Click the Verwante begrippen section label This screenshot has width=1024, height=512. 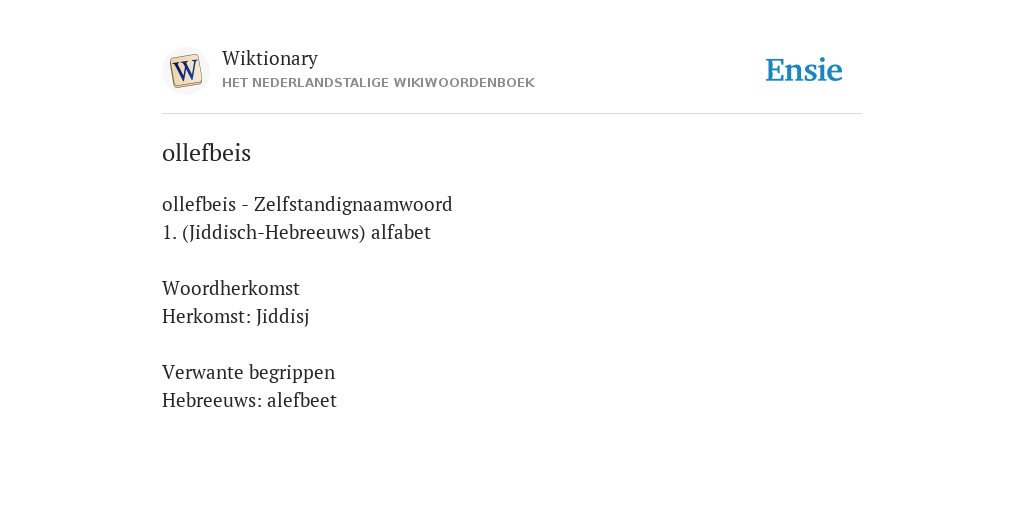pyautogui.click(x=248, y=373)
